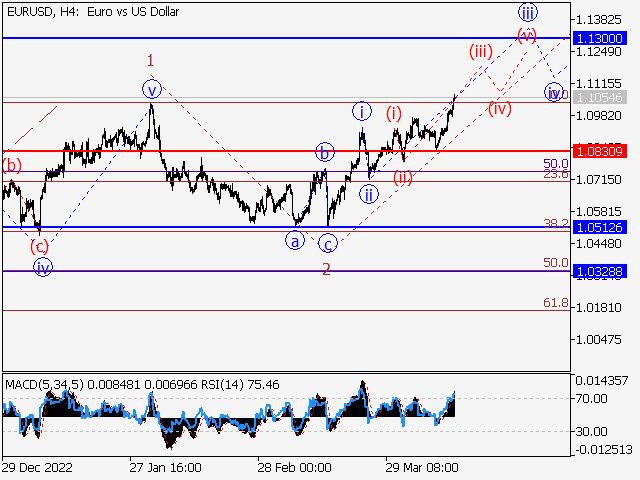Select the blue 1.13000 price level label
640x480 pixels.
point(600,38)
